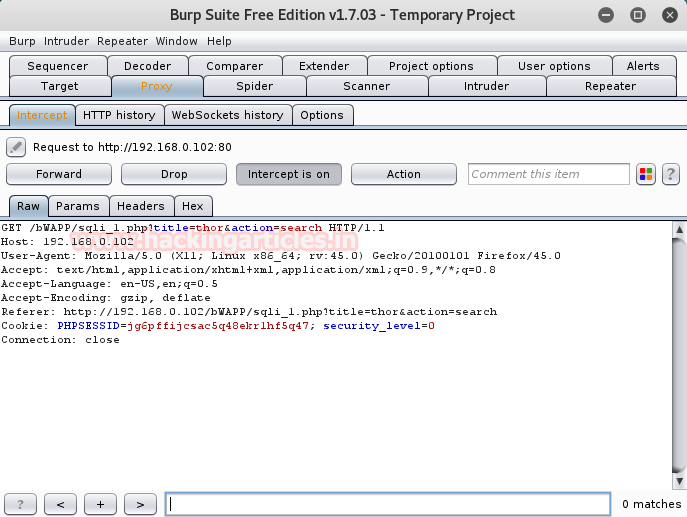Image resolution: width=687 pixels, height=517 pixels.
Task: Select the Proxy tab
Action: coord(157,86)
